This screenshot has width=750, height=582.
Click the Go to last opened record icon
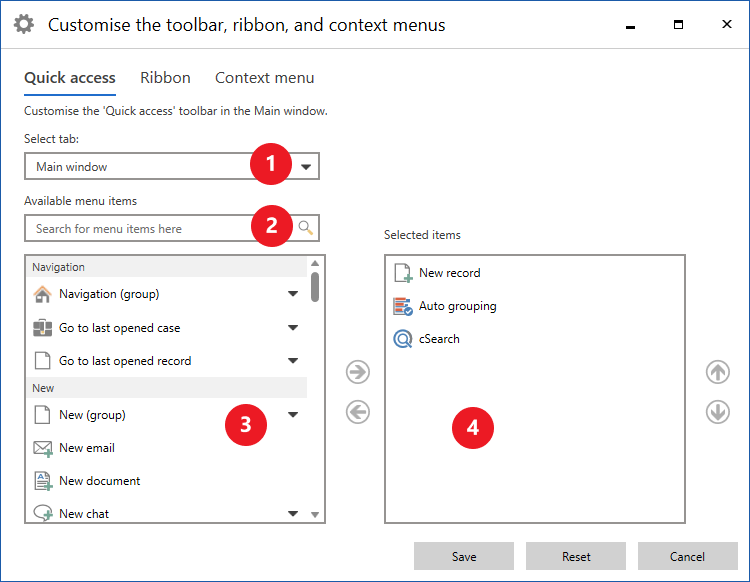tap(43, 361)
